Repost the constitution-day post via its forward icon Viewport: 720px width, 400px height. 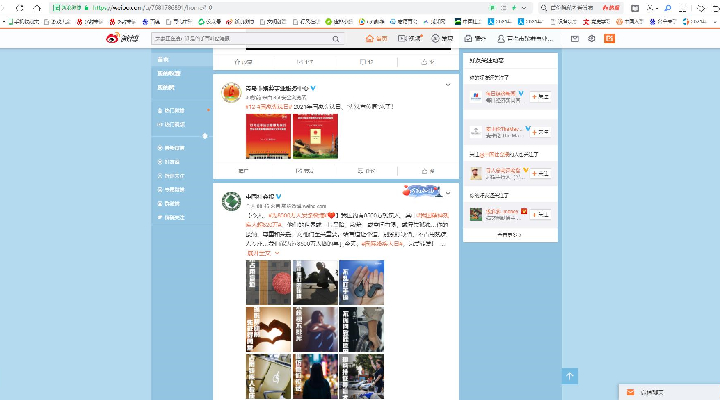[305, 171]
